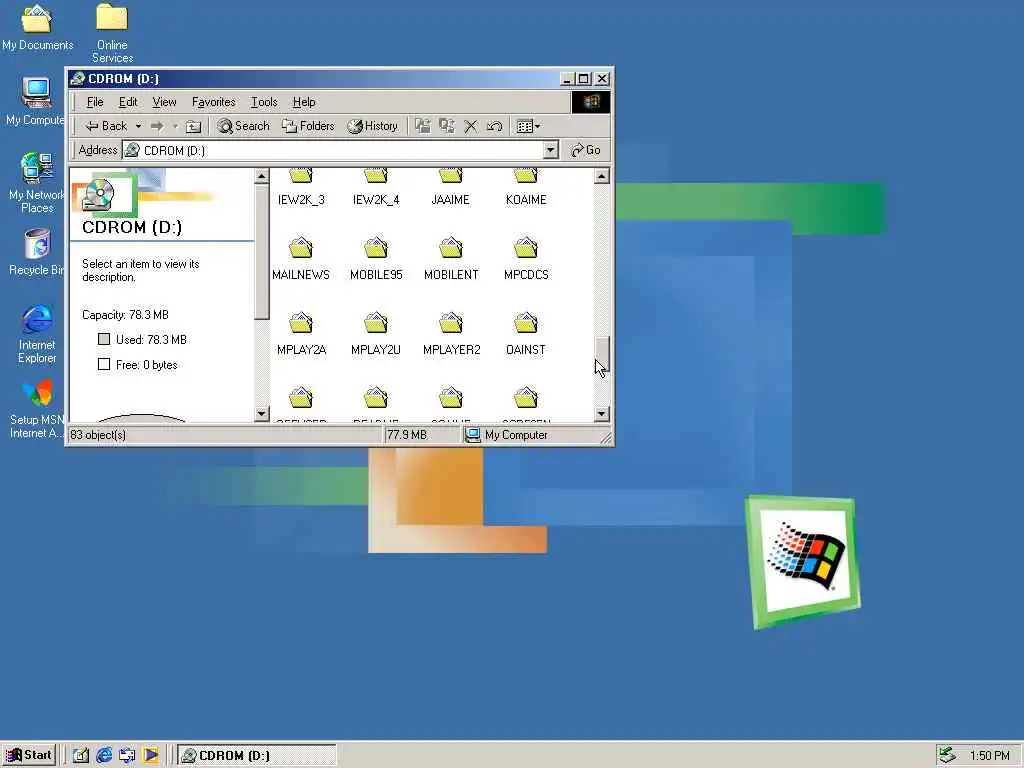Click the Forward arrow toolbar button

pyautogui.click(x=157, y=126)
